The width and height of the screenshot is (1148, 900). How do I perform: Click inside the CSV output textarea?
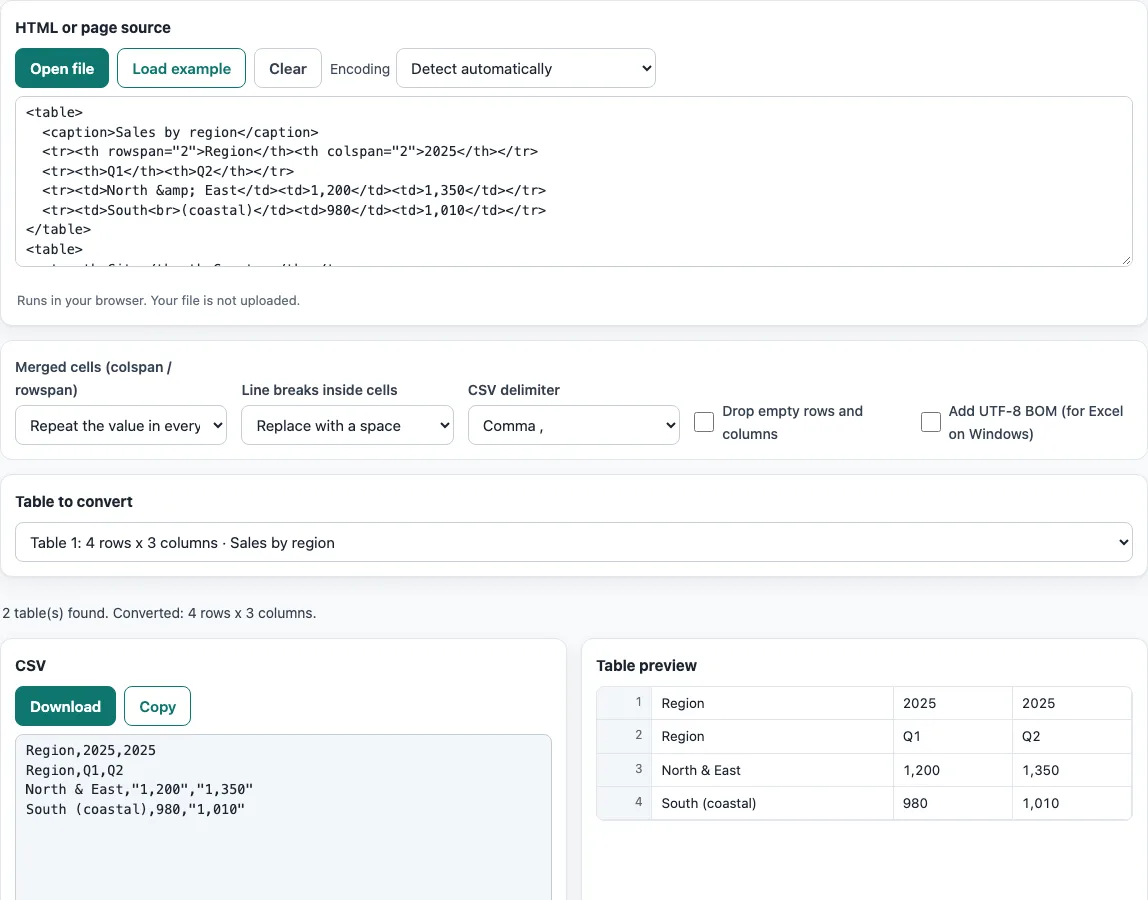point(283,817)
